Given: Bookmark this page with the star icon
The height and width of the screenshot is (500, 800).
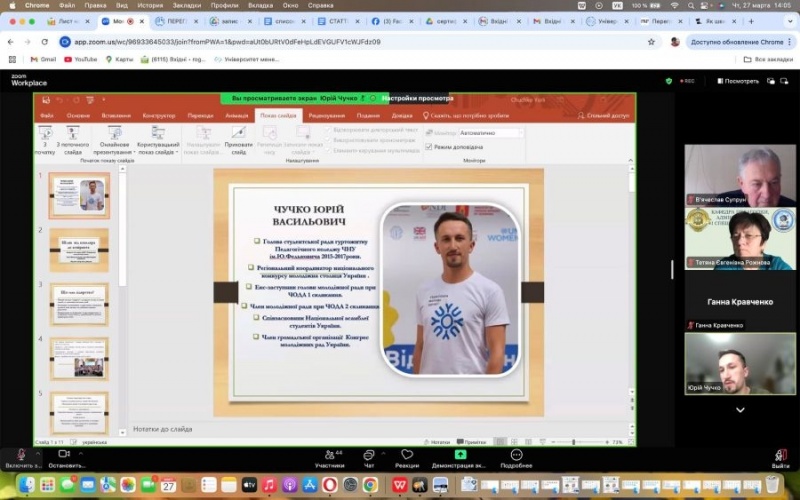Looking at the screenshot, I should point(651,42).
